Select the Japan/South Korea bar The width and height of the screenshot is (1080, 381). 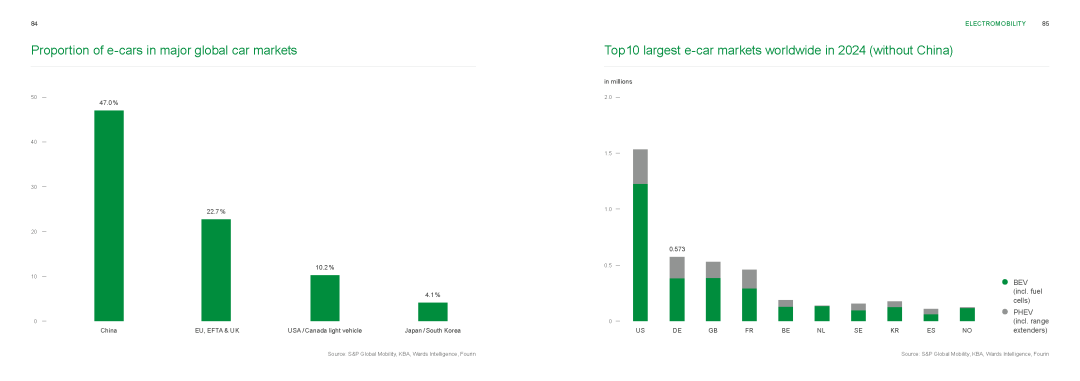433,312
